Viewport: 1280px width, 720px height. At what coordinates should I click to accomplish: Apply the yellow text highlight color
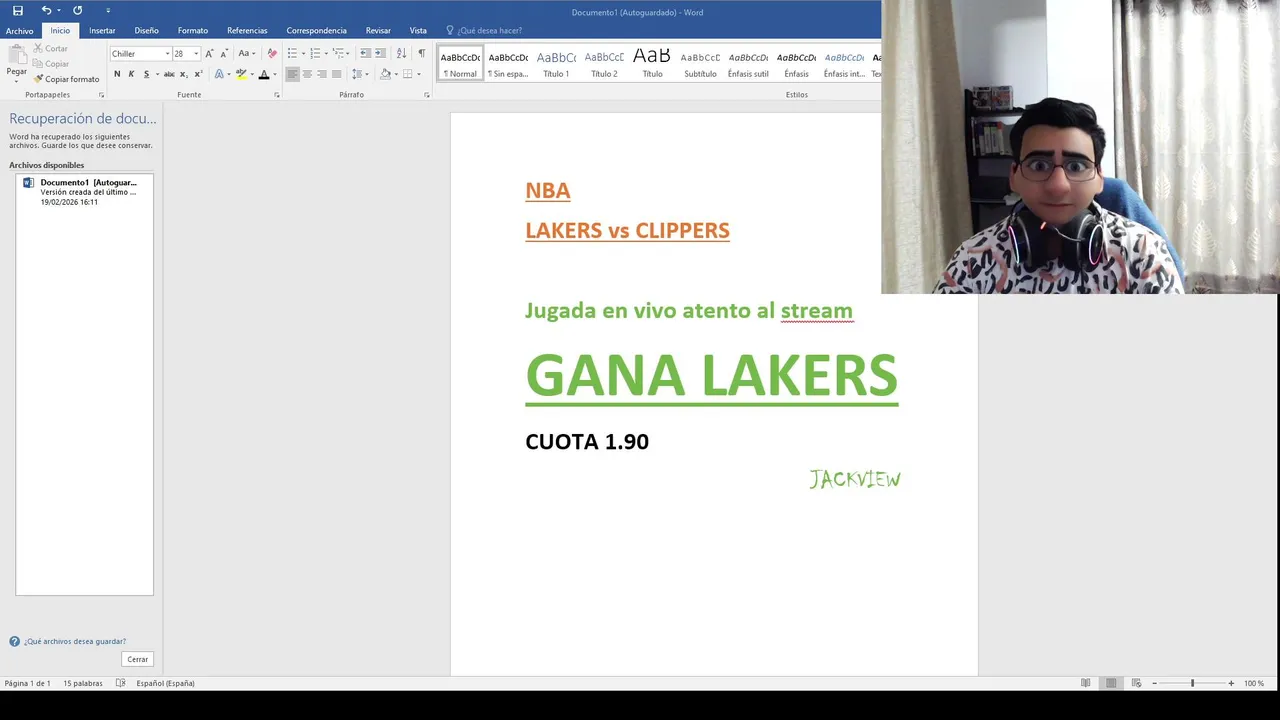240,74
